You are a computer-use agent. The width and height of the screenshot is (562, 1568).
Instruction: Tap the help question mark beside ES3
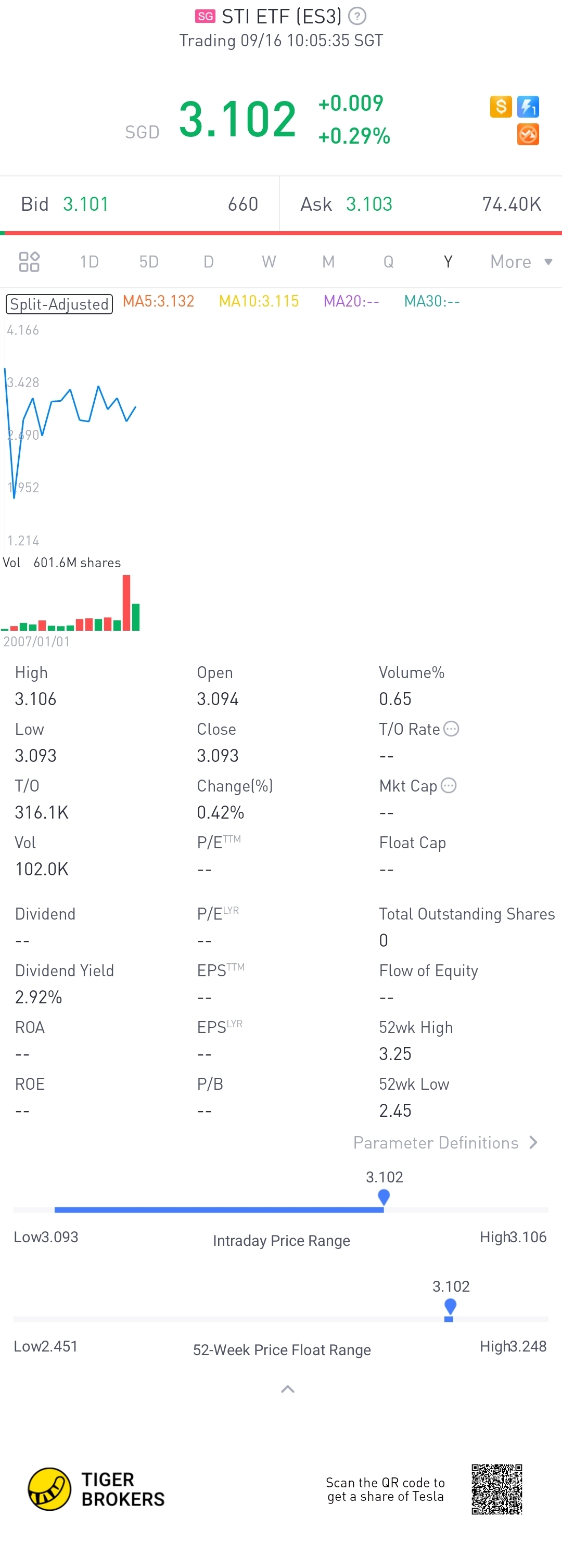pyautogui.click(x=357, y=16)
